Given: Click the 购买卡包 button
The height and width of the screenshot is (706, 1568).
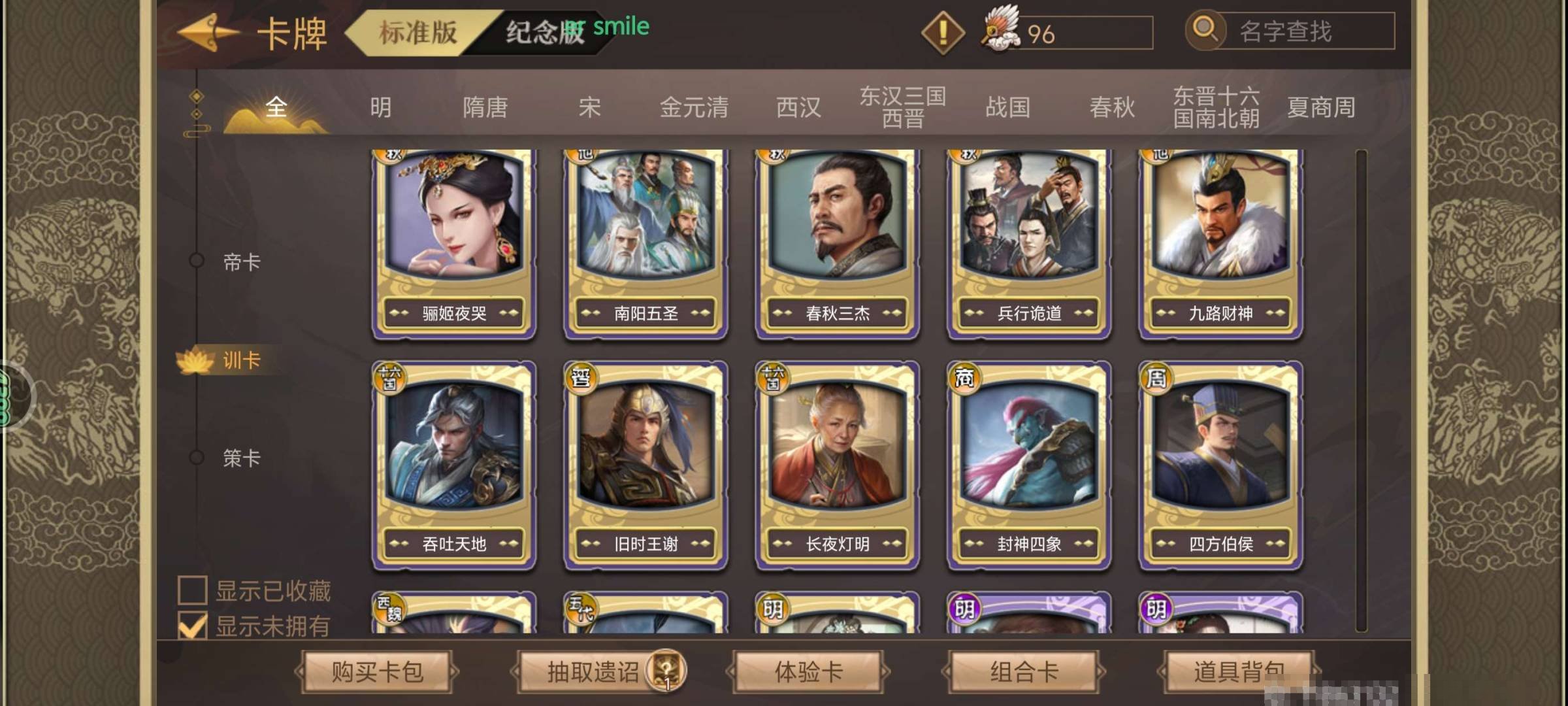Looking at the screenshot, I should click(x=377, y=671).
